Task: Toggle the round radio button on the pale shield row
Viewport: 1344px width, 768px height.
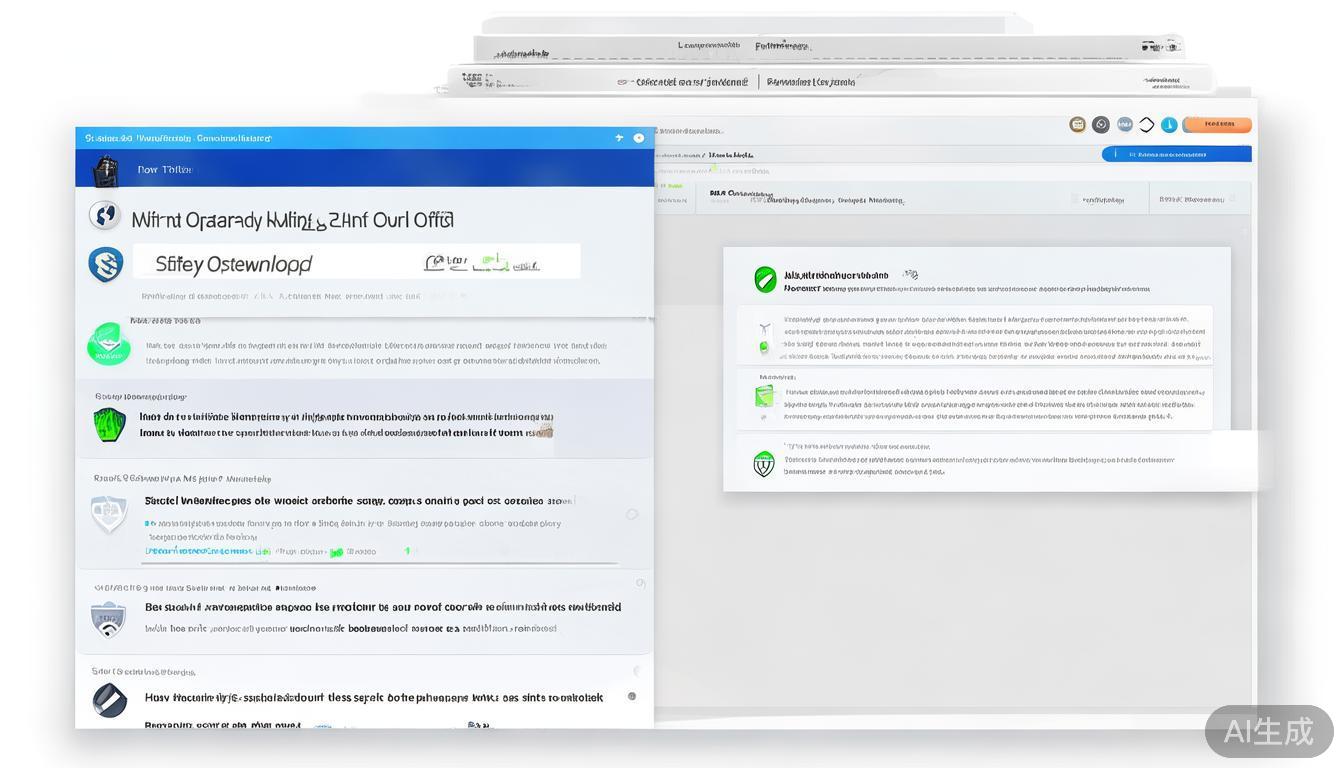Action: pyautogui.click(x=632, y=514)
